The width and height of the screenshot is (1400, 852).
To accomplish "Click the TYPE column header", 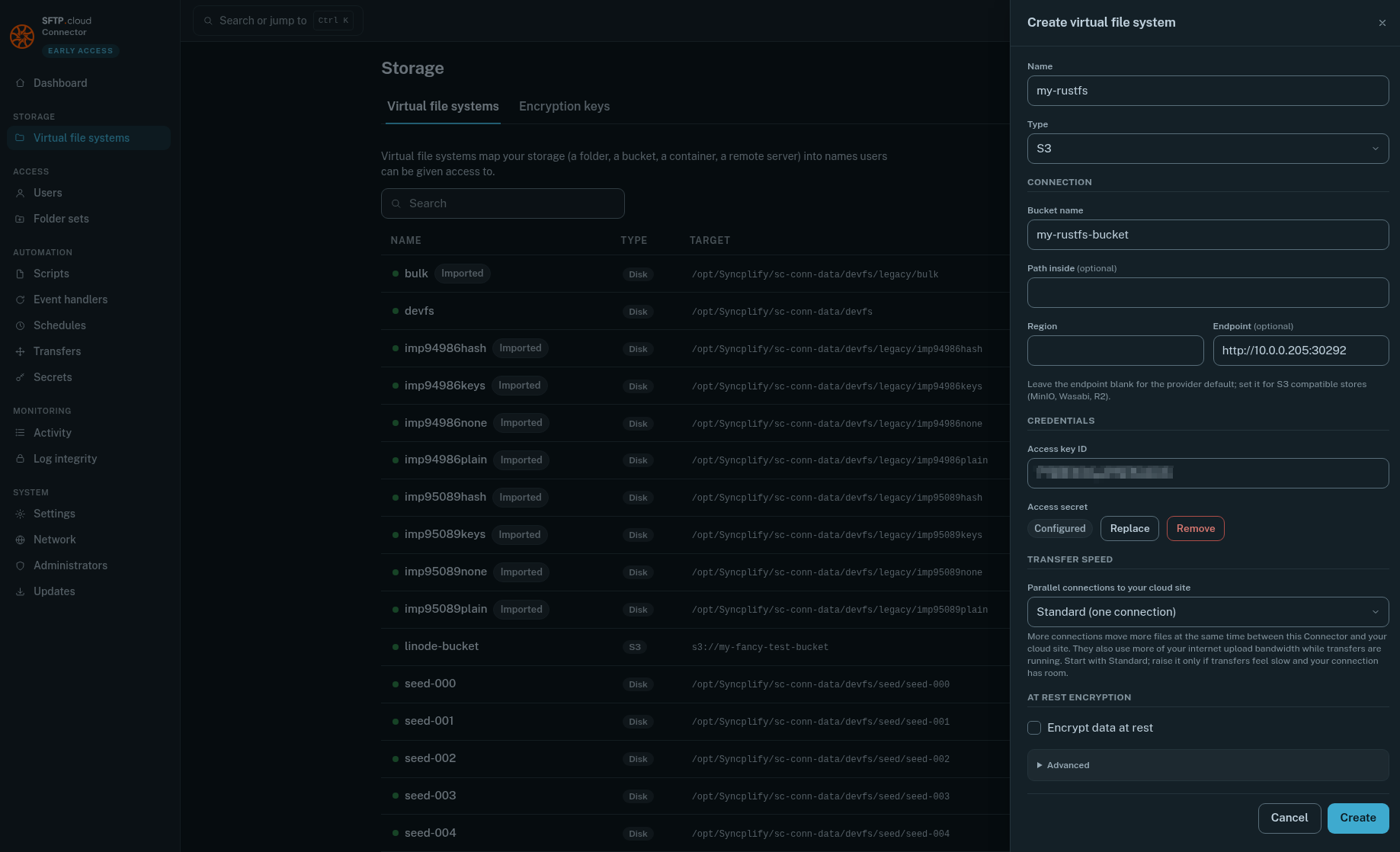I will tap(633, 240).
